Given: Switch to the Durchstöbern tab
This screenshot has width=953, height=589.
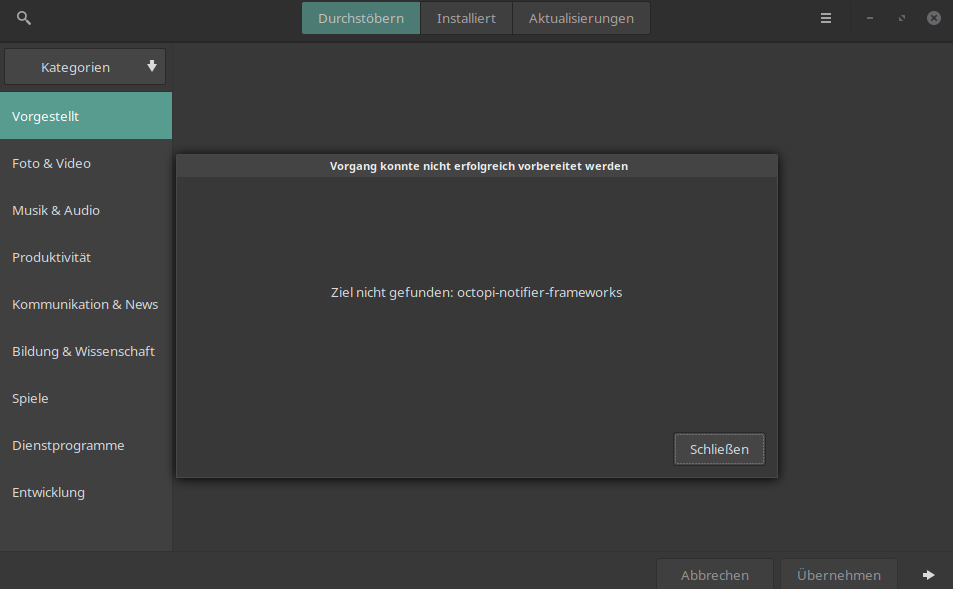Looking at the screenshot, I should pos(361,18).
